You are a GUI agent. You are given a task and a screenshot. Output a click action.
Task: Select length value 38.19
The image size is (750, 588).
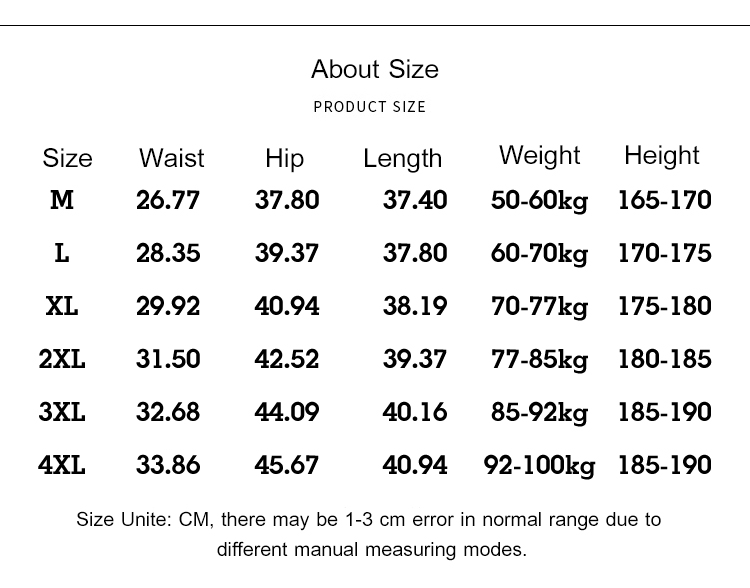click(x=415, y=306)
